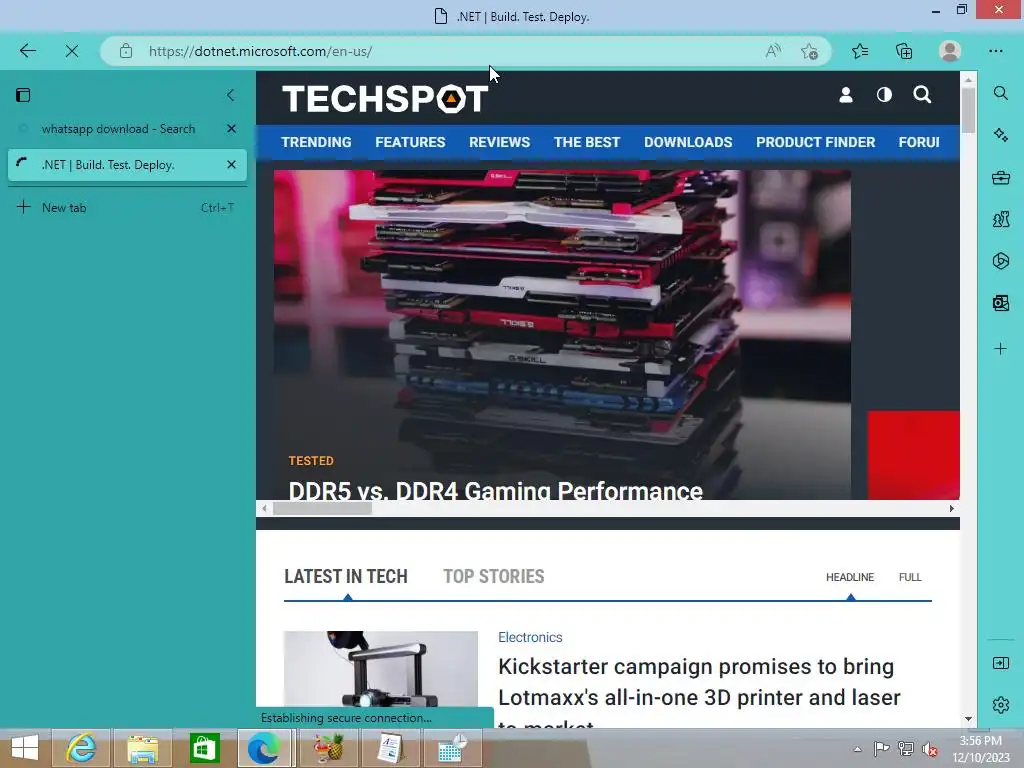Open the TRENDING menu
This screenshot has height=768, width=1024.
(316, 142)
